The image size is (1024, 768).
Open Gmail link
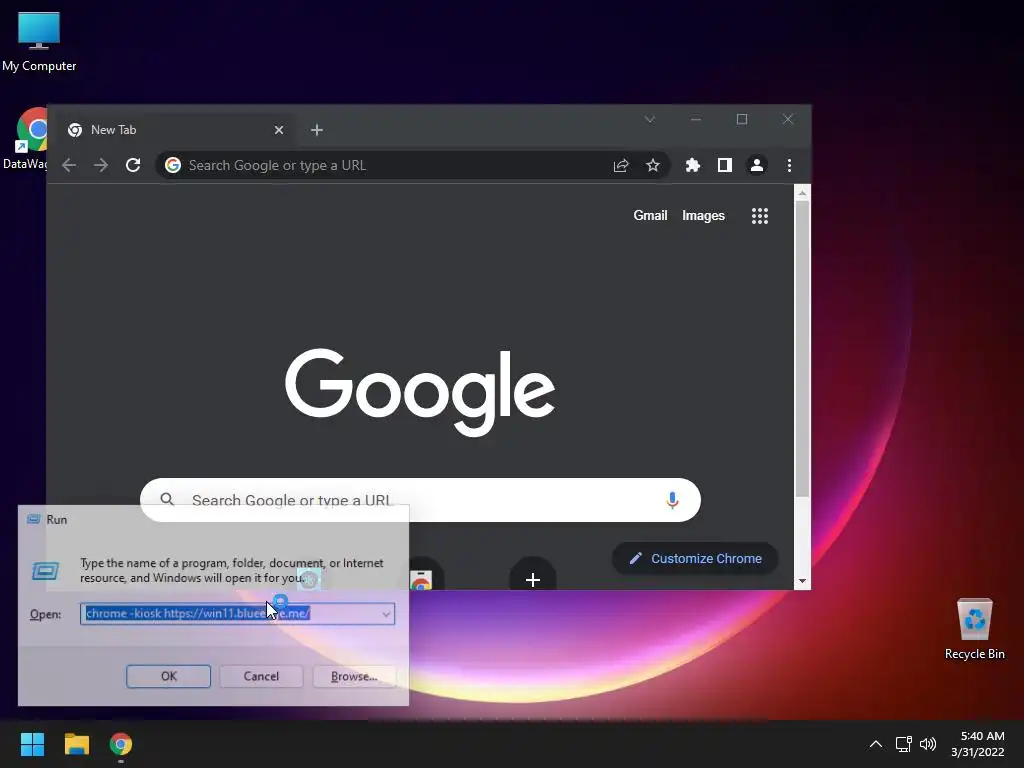(x=650, y=216)
